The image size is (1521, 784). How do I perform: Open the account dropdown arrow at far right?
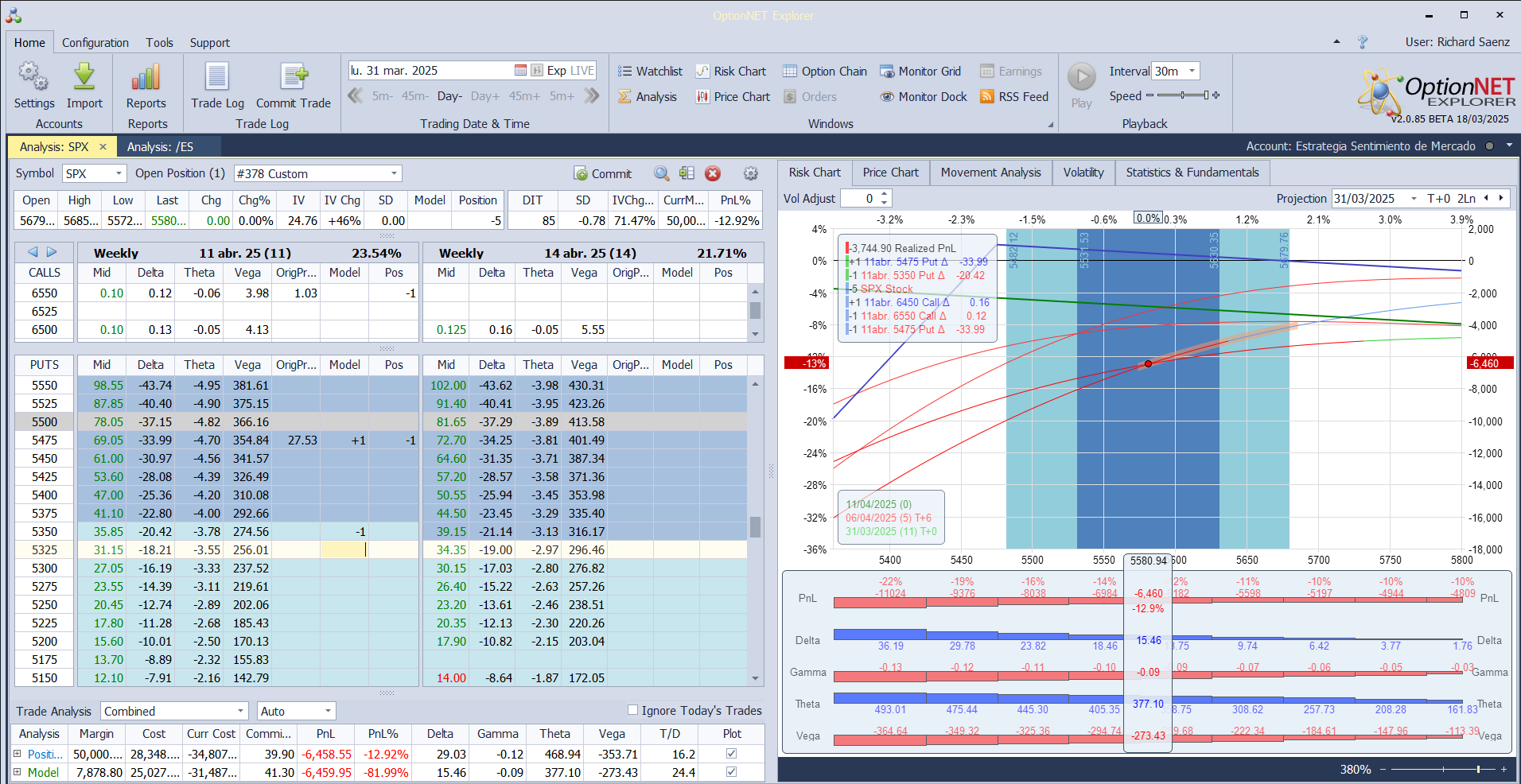[1508, 146]
